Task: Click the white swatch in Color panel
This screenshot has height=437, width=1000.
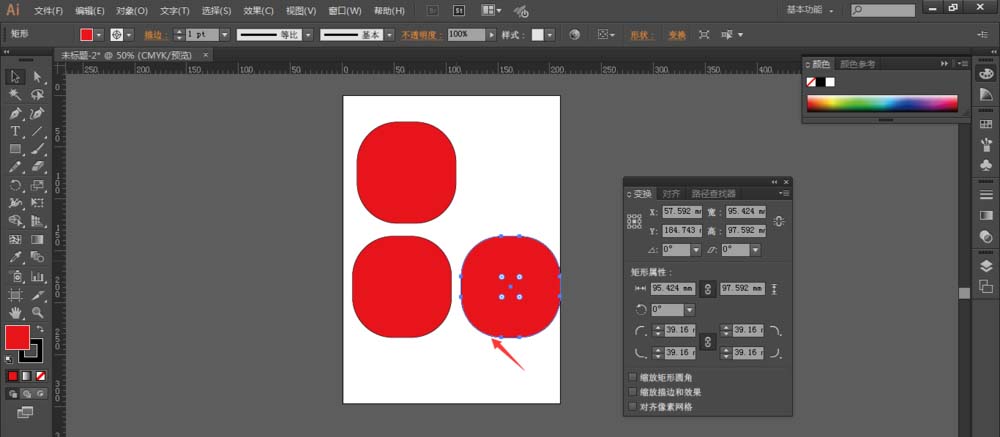Action: [x=830, y=82]
